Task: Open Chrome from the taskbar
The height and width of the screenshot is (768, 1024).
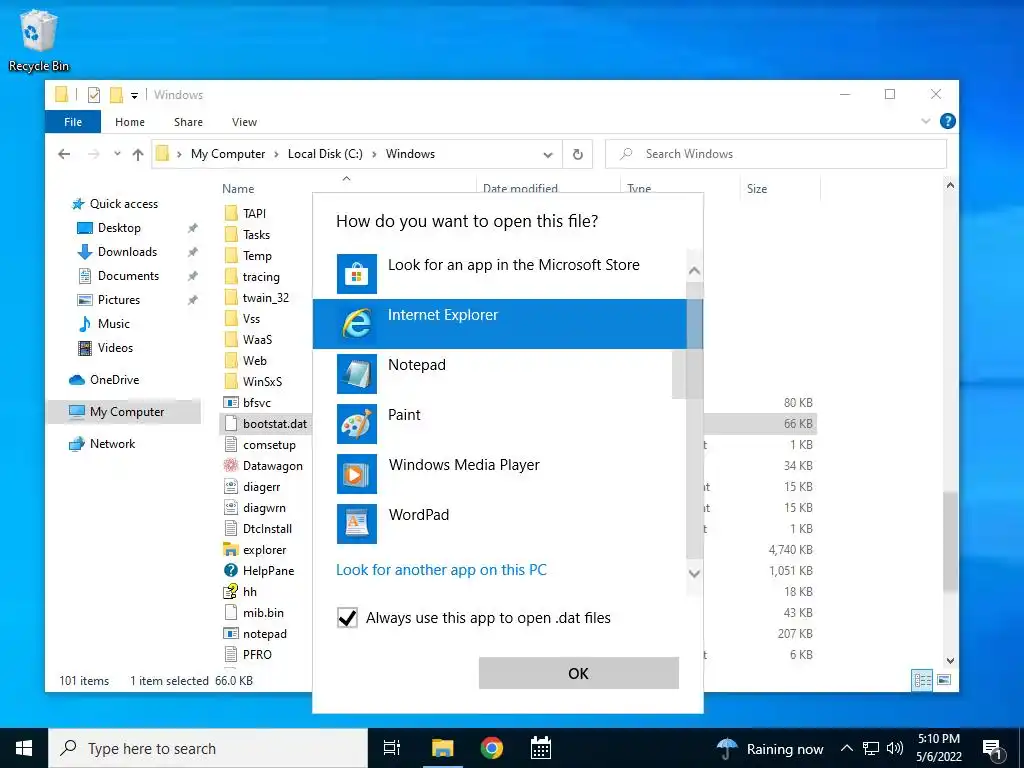Action: click(492, 748)
